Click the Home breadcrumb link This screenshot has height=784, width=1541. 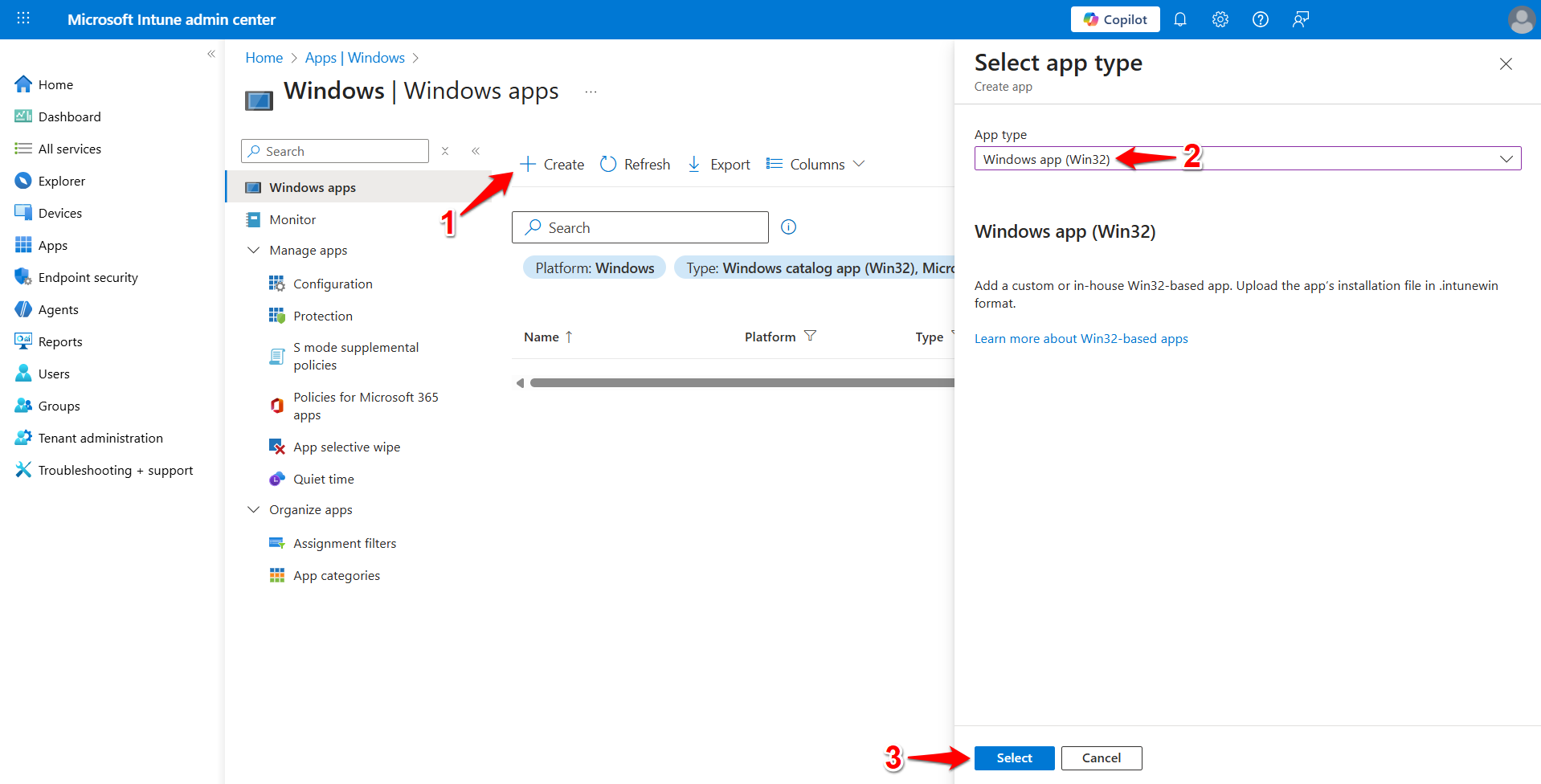click(x=264, y=58)
